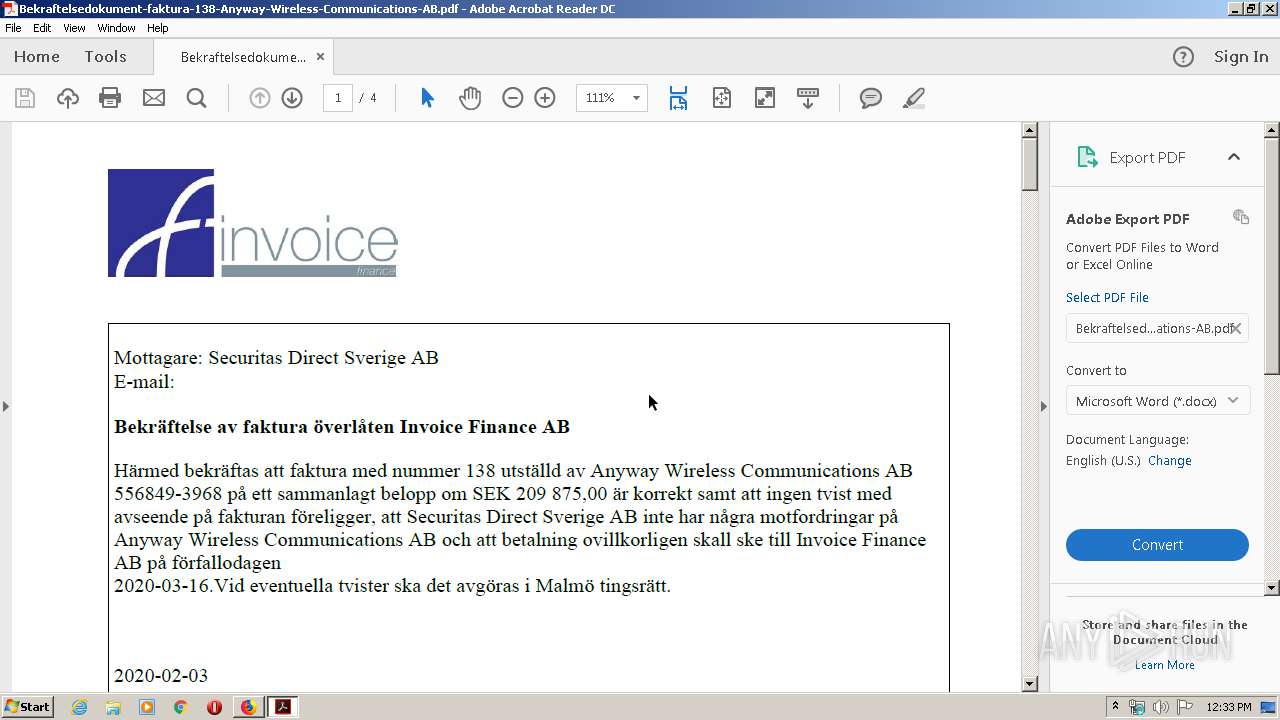
Task: Go to next page arrow
Action: point(292,98)
